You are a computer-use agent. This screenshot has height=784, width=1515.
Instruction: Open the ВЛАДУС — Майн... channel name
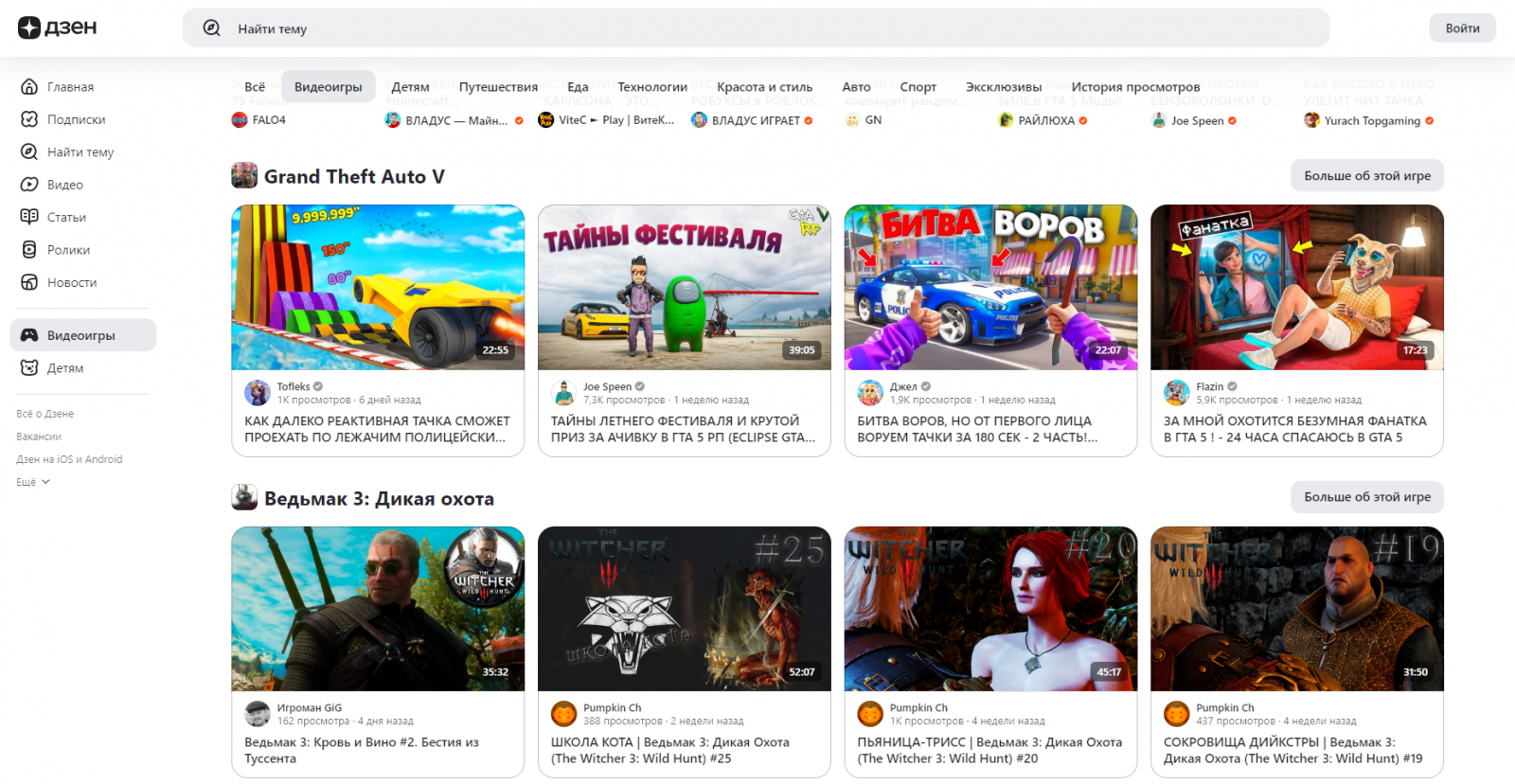pyautogui.click(x=456, y=120)
